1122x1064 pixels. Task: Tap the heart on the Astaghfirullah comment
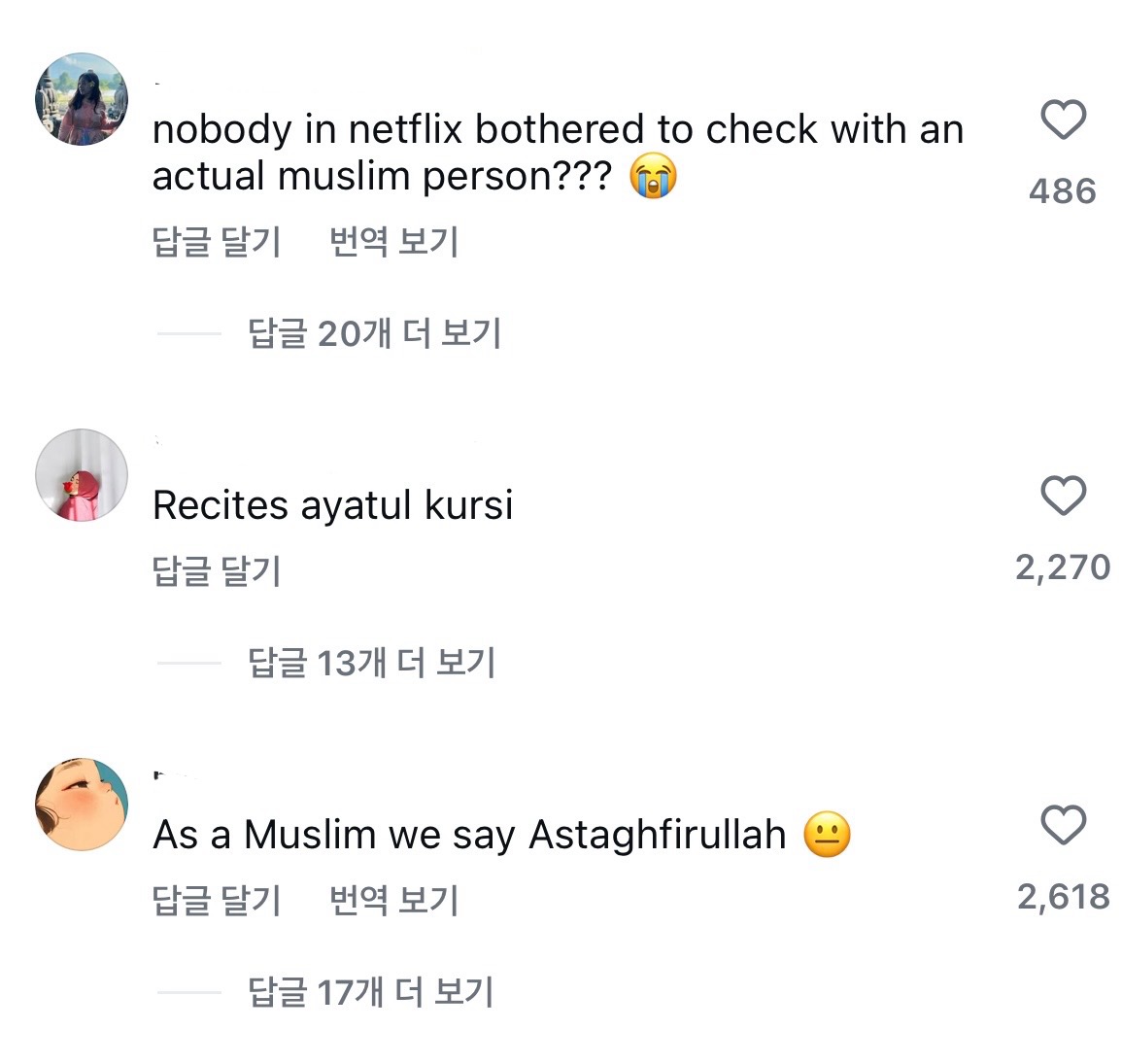tap(1063, 826)
